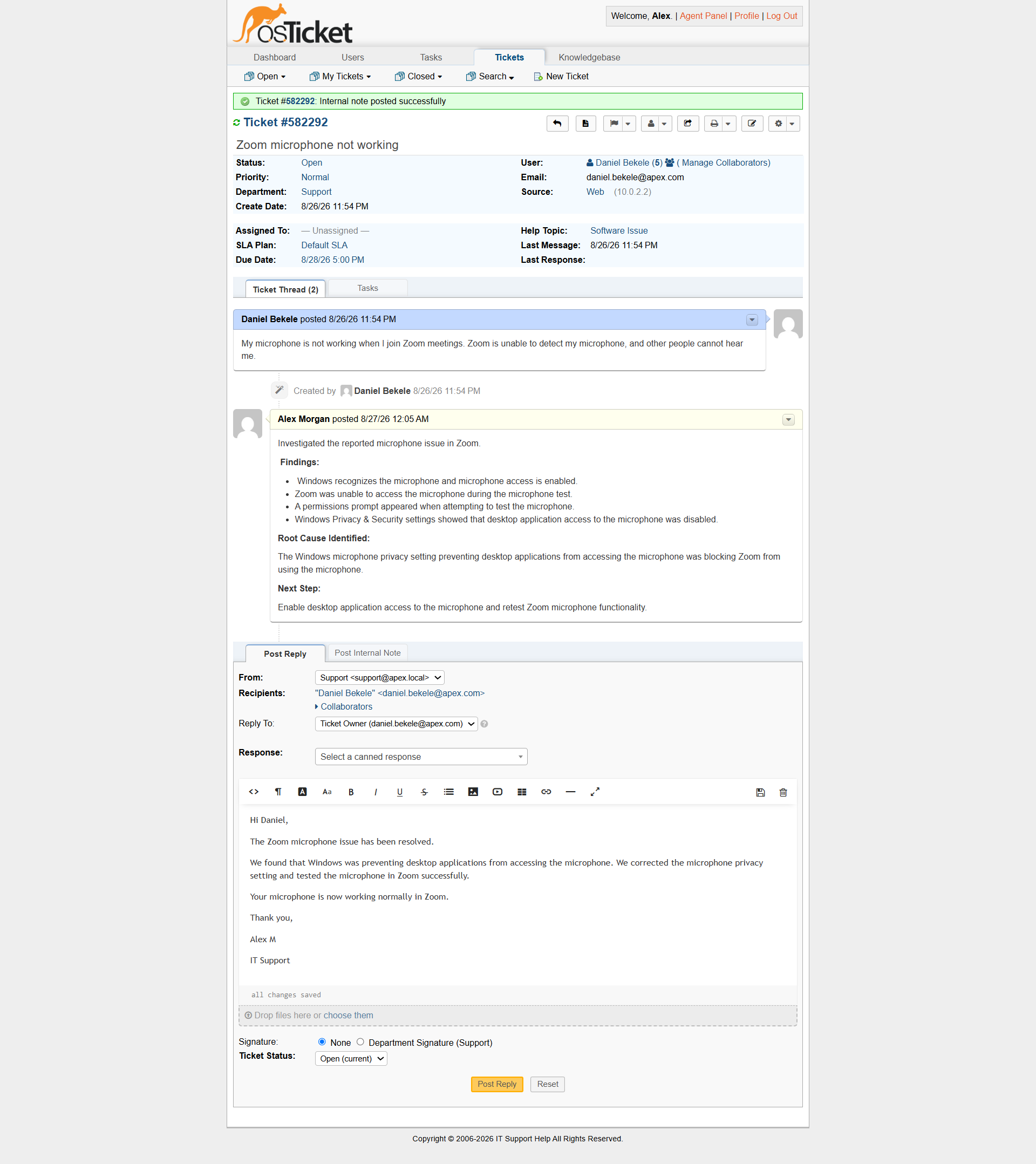1036x1164 pixels.
Task: Open options arrow on Daniel Bekele's post
Action: coord(752,319)
